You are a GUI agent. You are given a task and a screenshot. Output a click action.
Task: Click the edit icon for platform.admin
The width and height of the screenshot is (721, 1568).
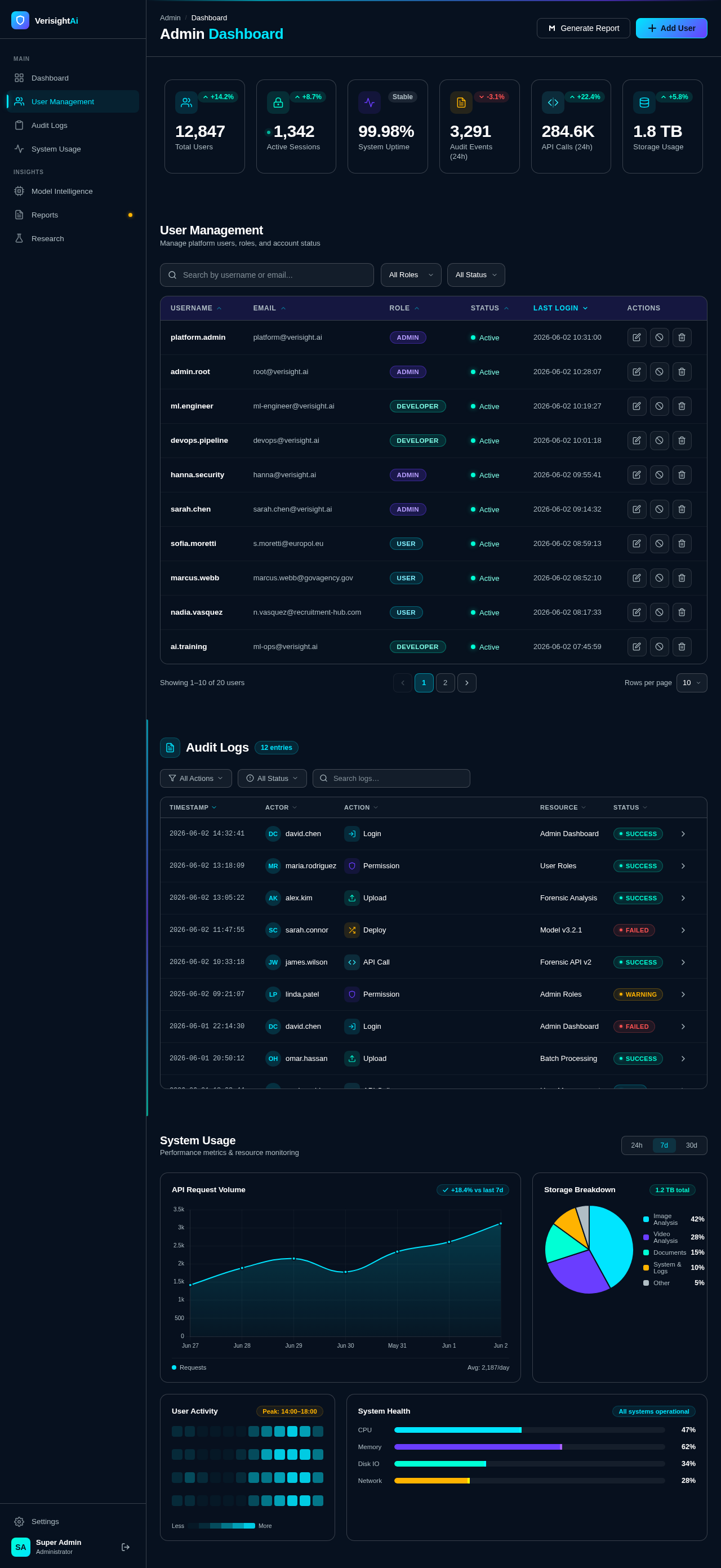[x=637, y=337]
